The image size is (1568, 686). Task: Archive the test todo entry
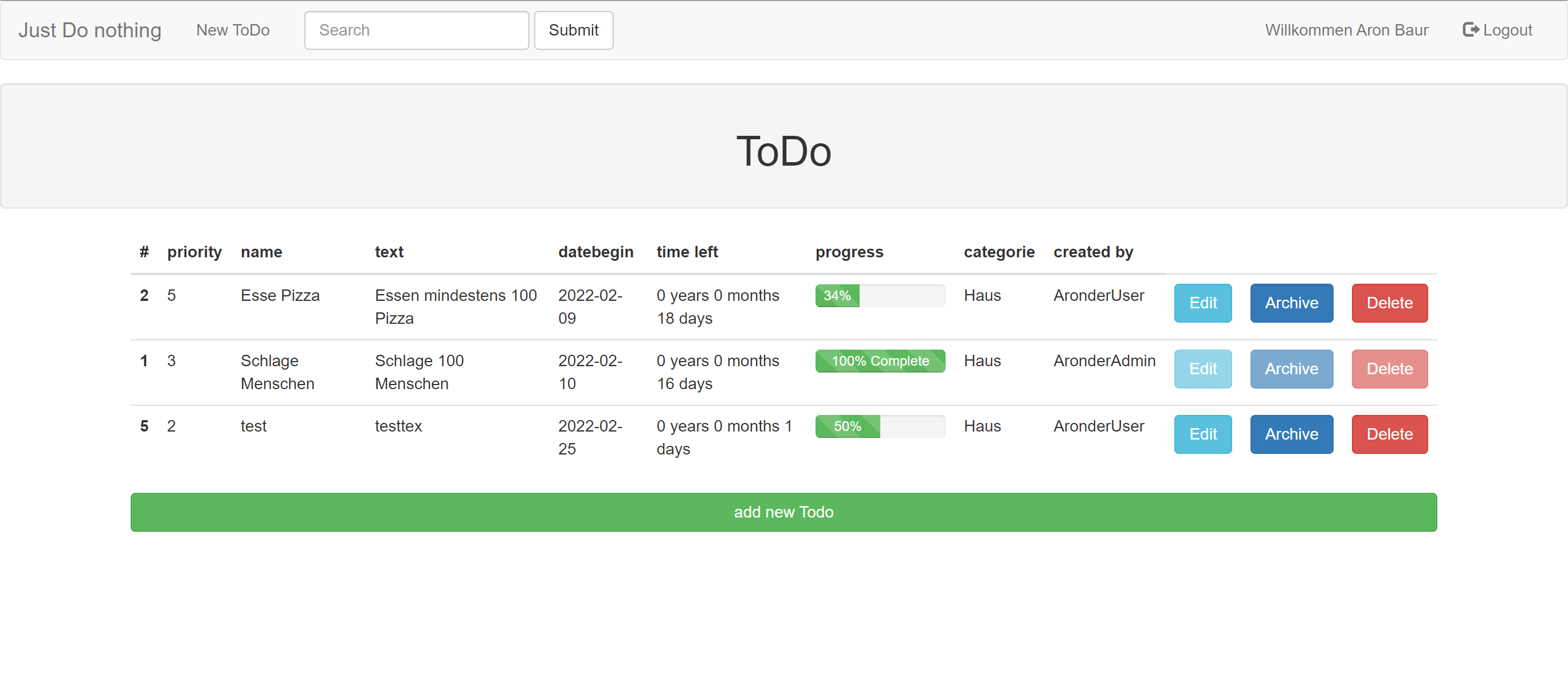[x=1291, y=434]
